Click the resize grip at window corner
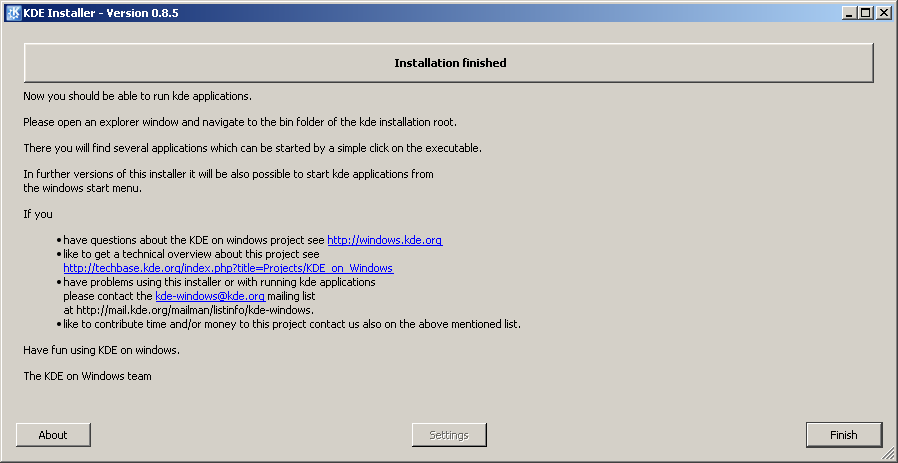This screenshot has width=898, height=463. 886,453
